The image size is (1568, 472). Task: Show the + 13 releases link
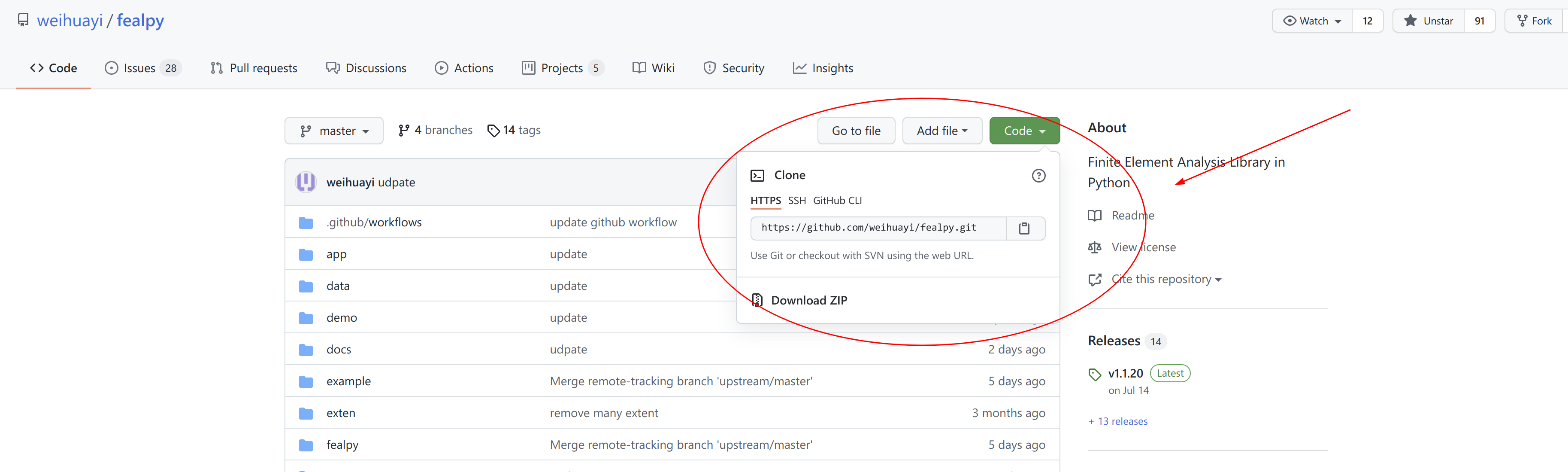pos(1117,421)
